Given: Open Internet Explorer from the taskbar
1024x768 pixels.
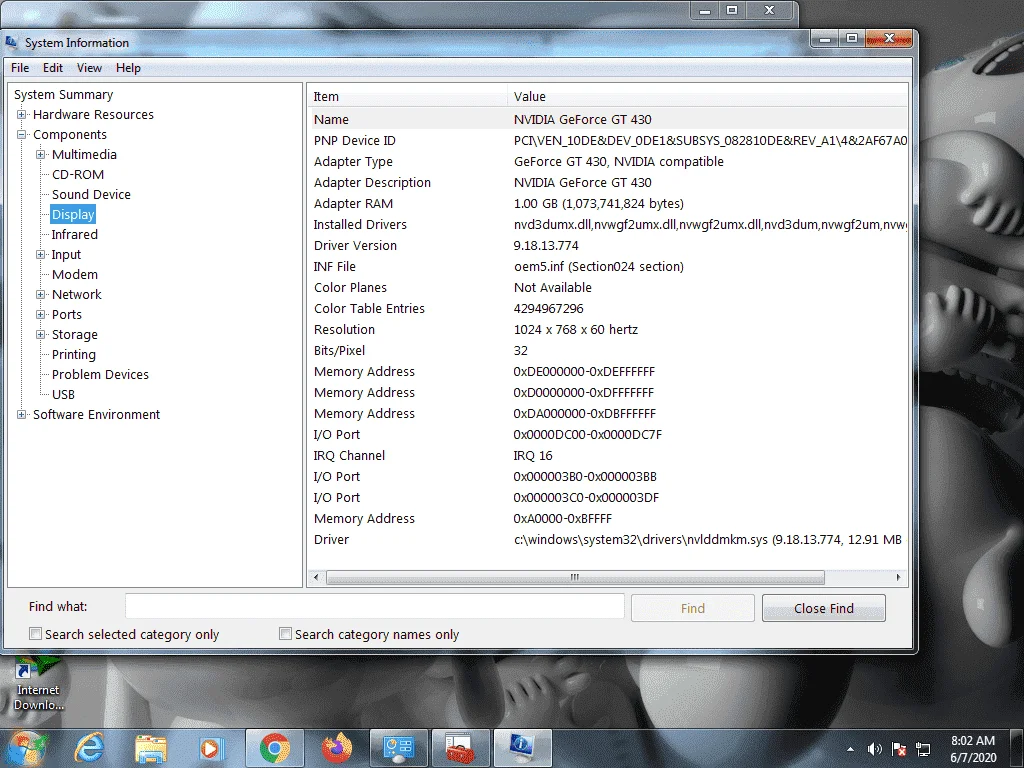Looking at the screenshot, I should pyautogui.click(x=89, y=748).
